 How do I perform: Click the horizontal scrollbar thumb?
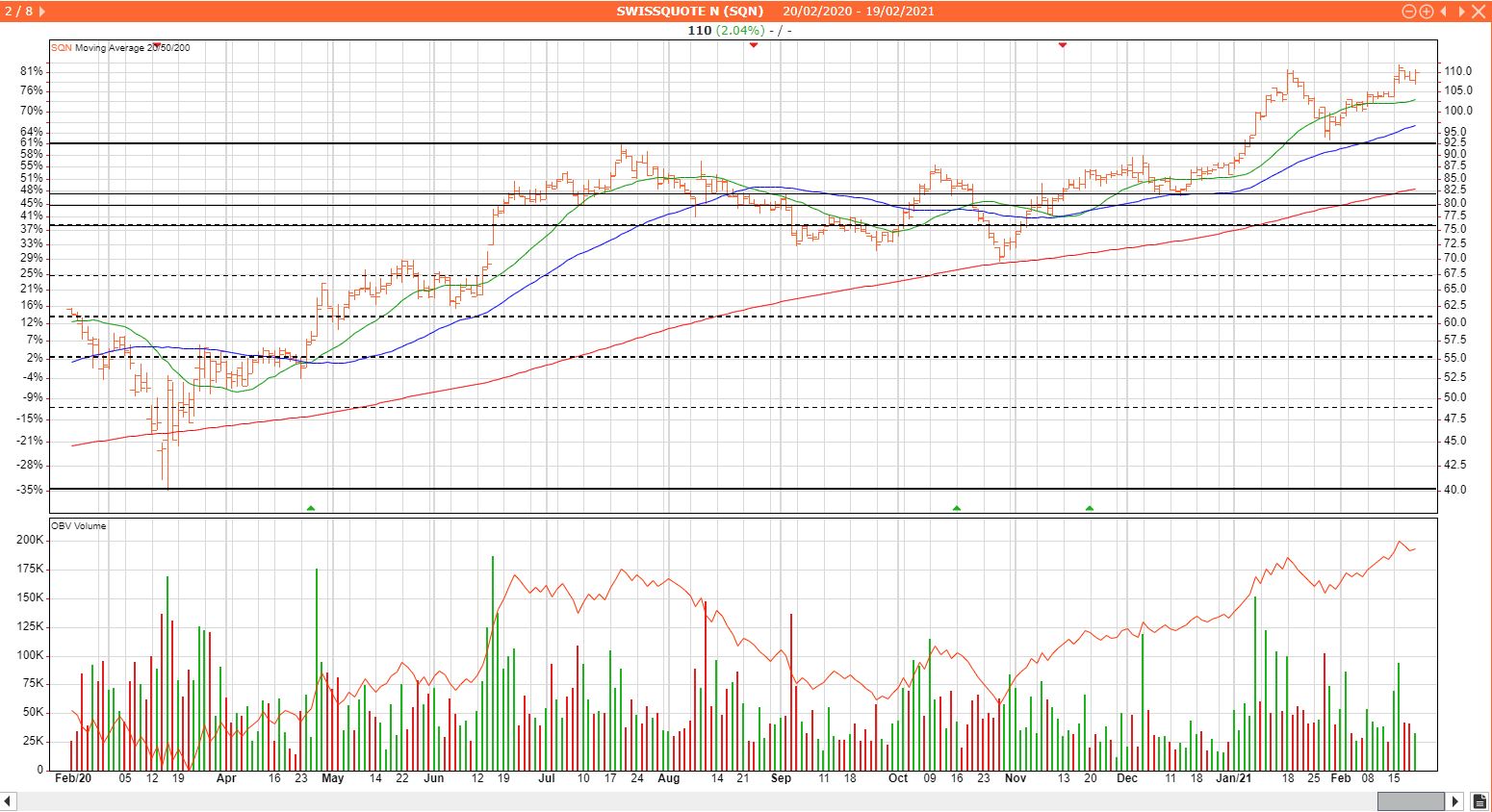1411,800
